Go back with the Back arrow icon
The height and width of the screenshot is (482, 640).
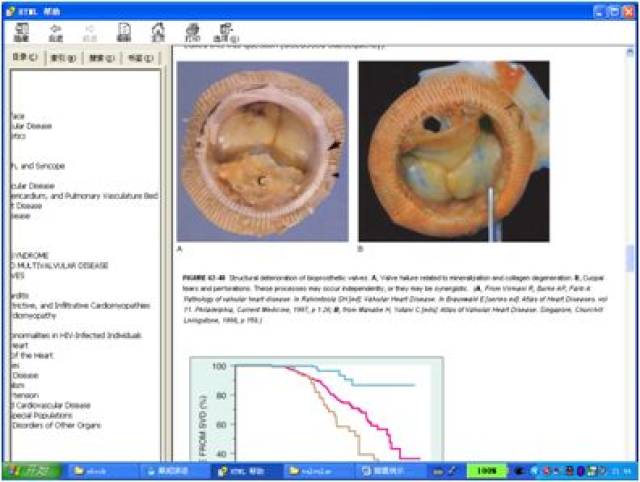coord(56,33)
